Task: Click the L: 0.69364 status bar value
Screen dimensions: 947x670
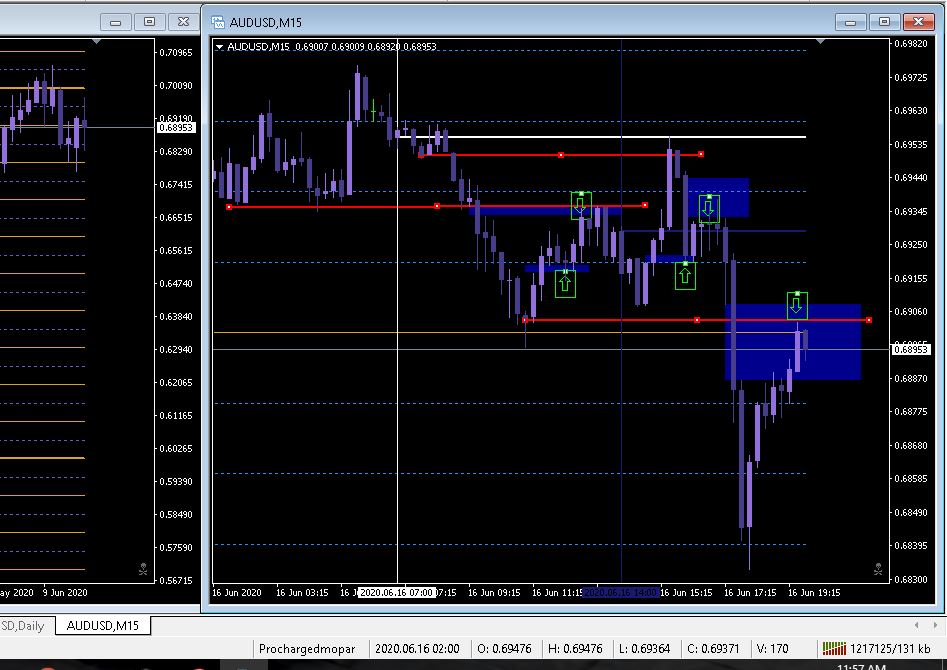Action: pos(644,649)
